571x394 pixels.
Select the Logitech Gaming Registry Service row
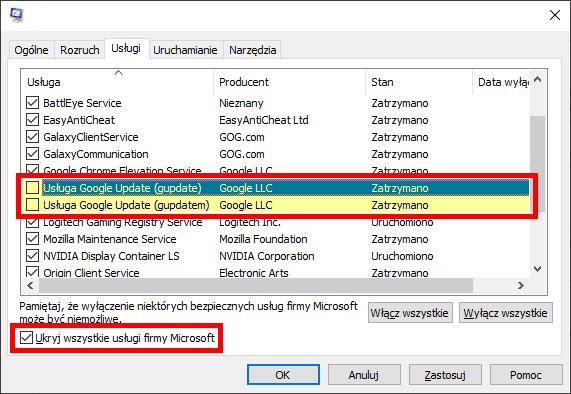277,222
